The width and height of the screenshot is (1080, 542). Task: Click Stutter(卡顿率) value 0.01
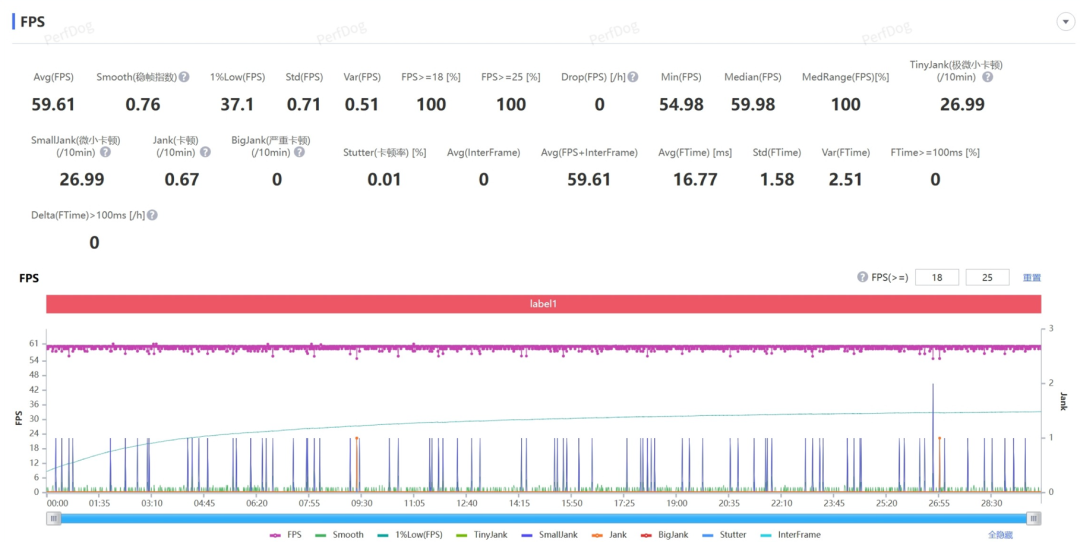384,180
